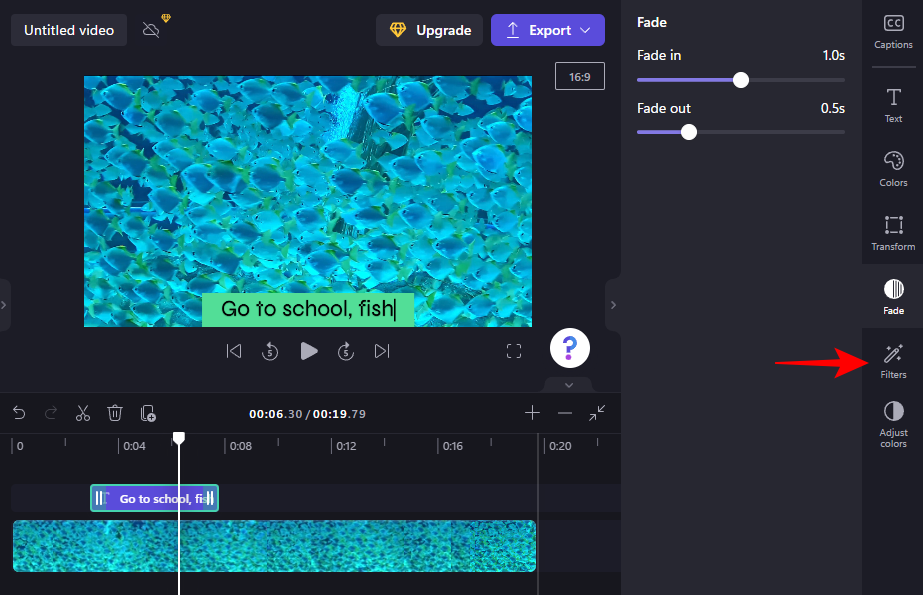
Task: Open the help question mark button
Action: [570, 348]
